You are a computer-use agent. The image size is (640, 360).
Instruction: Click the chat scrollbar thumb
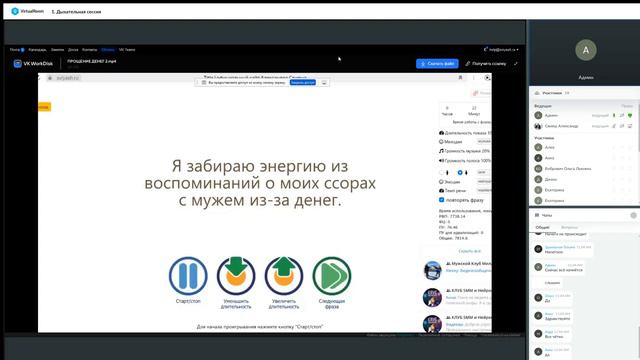[638, 342]
